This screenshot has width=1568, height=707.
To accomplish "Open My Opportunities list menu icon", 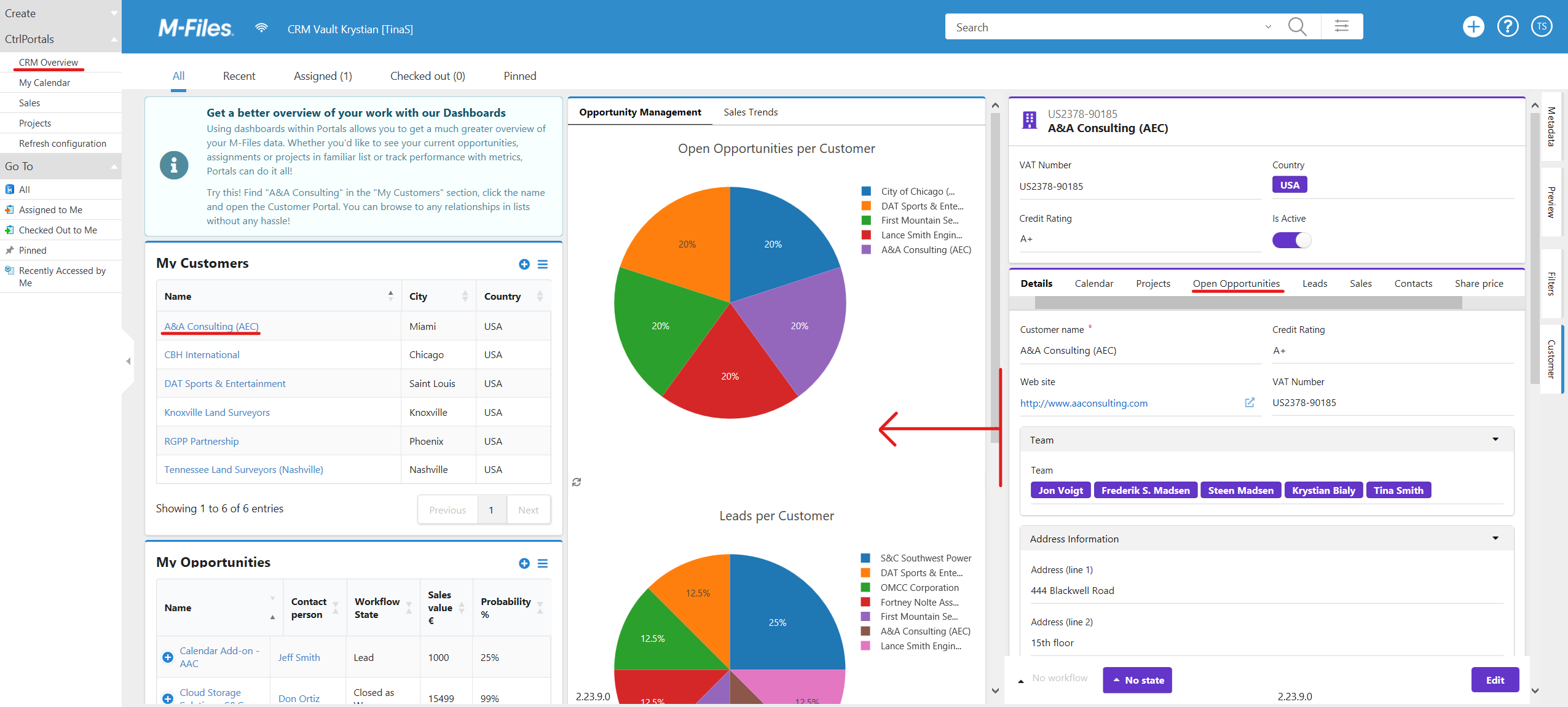I will tap(543, 563).
